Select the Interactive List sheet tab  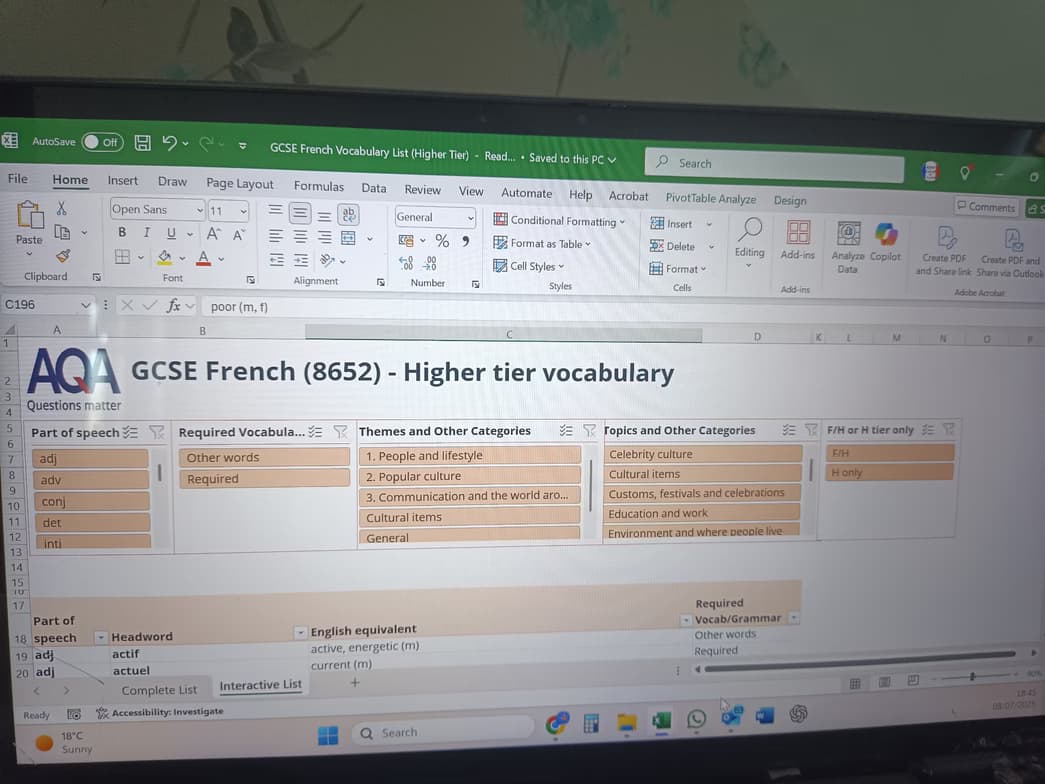[x=260, y=685]
